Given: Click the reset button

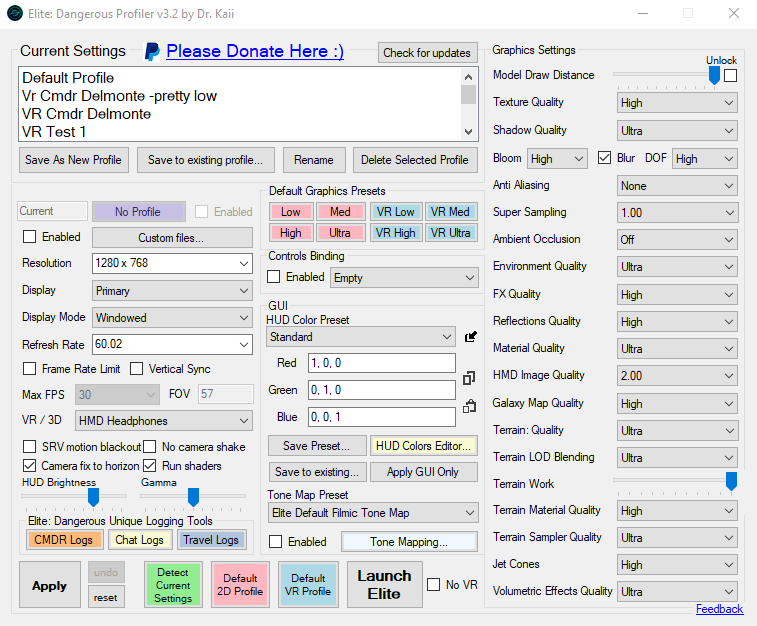Looking at the screenshot, I should pos(106,598).
